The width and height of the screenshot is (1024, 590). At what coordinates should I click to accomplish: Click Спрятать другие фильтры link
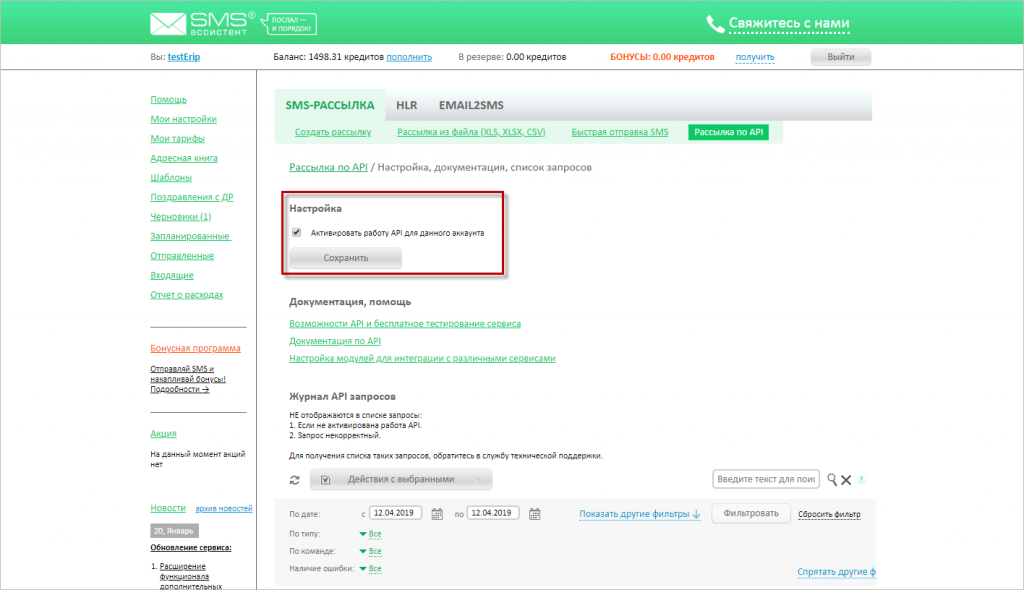[x=836, y=572]
